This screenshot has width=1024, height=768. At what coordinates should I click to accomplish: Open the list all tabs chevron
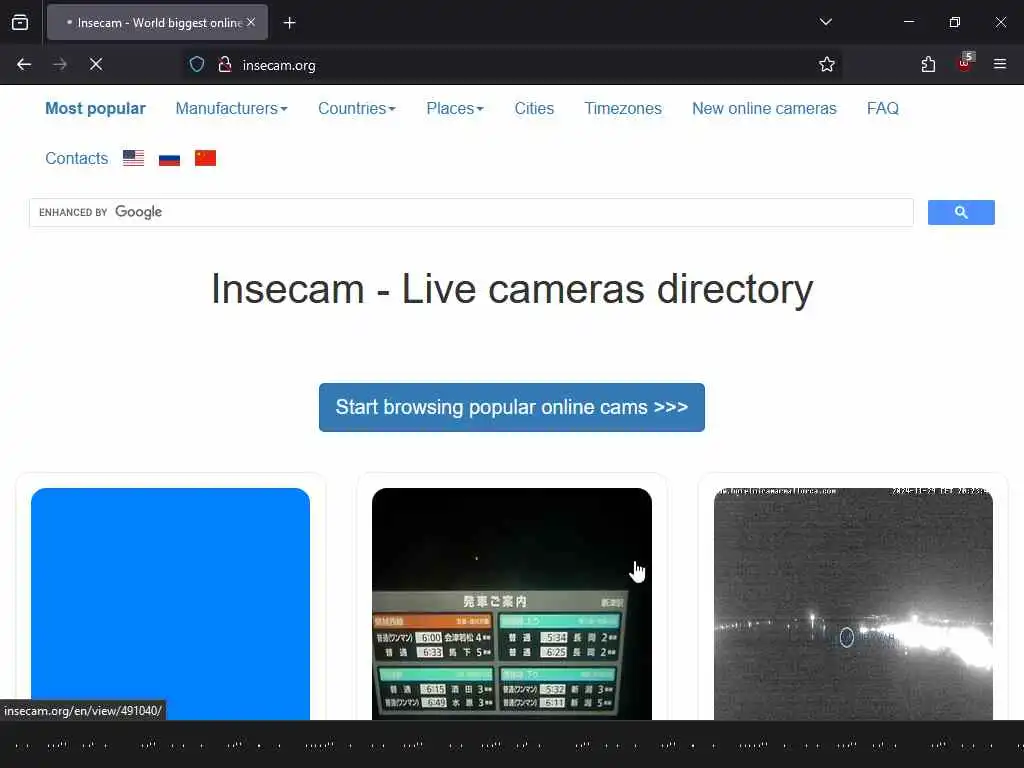(825, 22)
